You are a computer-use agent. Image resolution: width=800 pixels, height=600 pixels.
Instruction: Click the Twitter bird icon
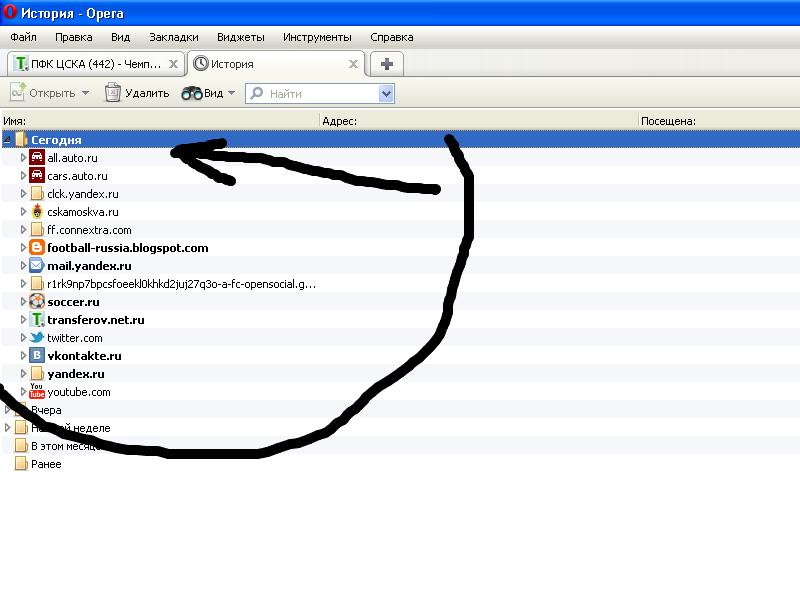pos(37,337)
